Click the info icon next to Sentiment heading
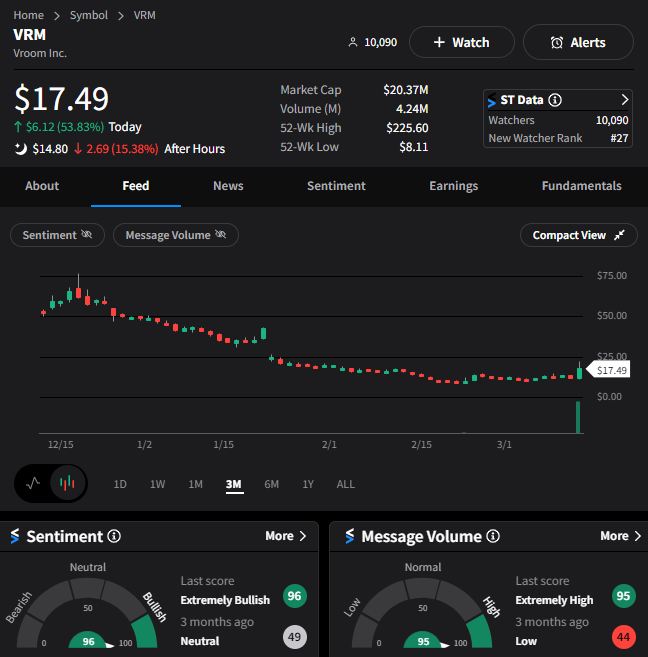 114,536
